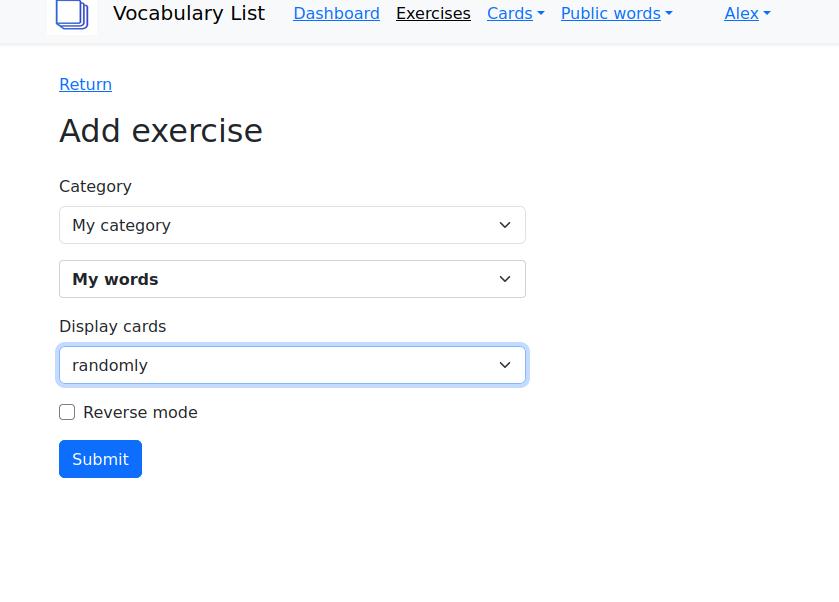
Task: Click the Add exercise heading
Action: coord(161,131)
